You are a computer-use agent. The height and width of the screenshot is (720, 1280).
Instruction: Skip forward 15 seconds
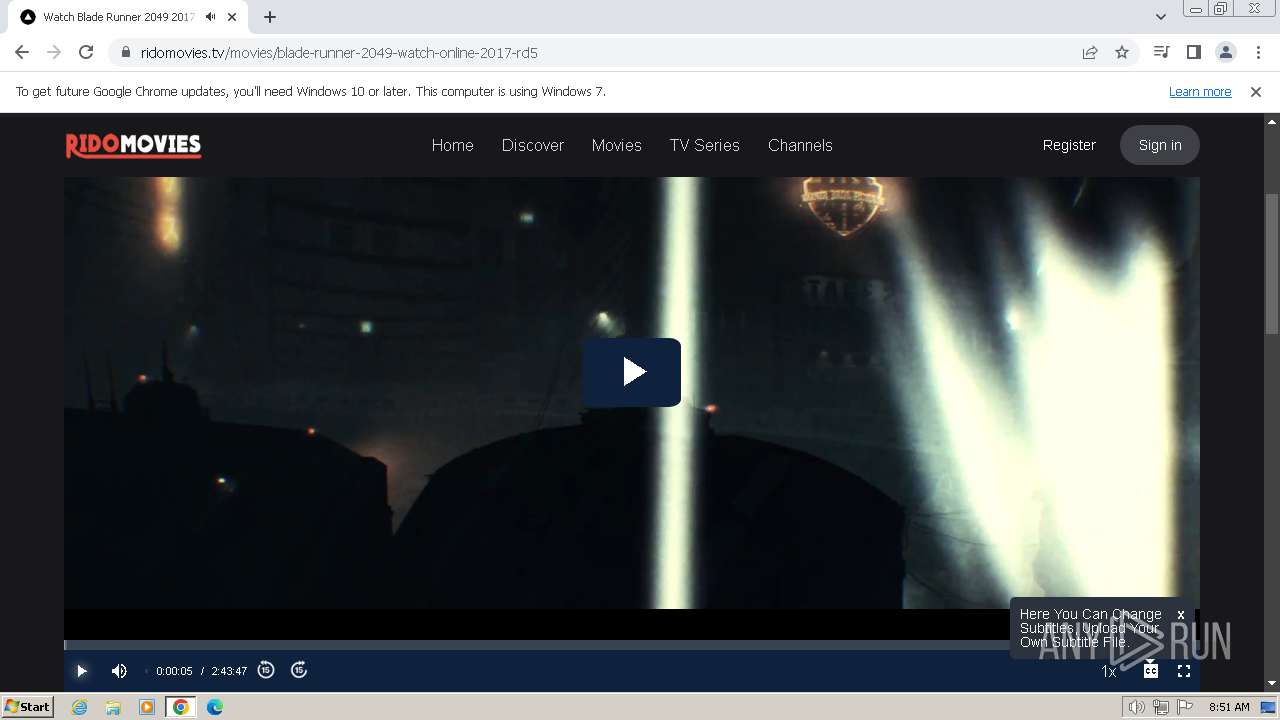click(x=299, y=670)
